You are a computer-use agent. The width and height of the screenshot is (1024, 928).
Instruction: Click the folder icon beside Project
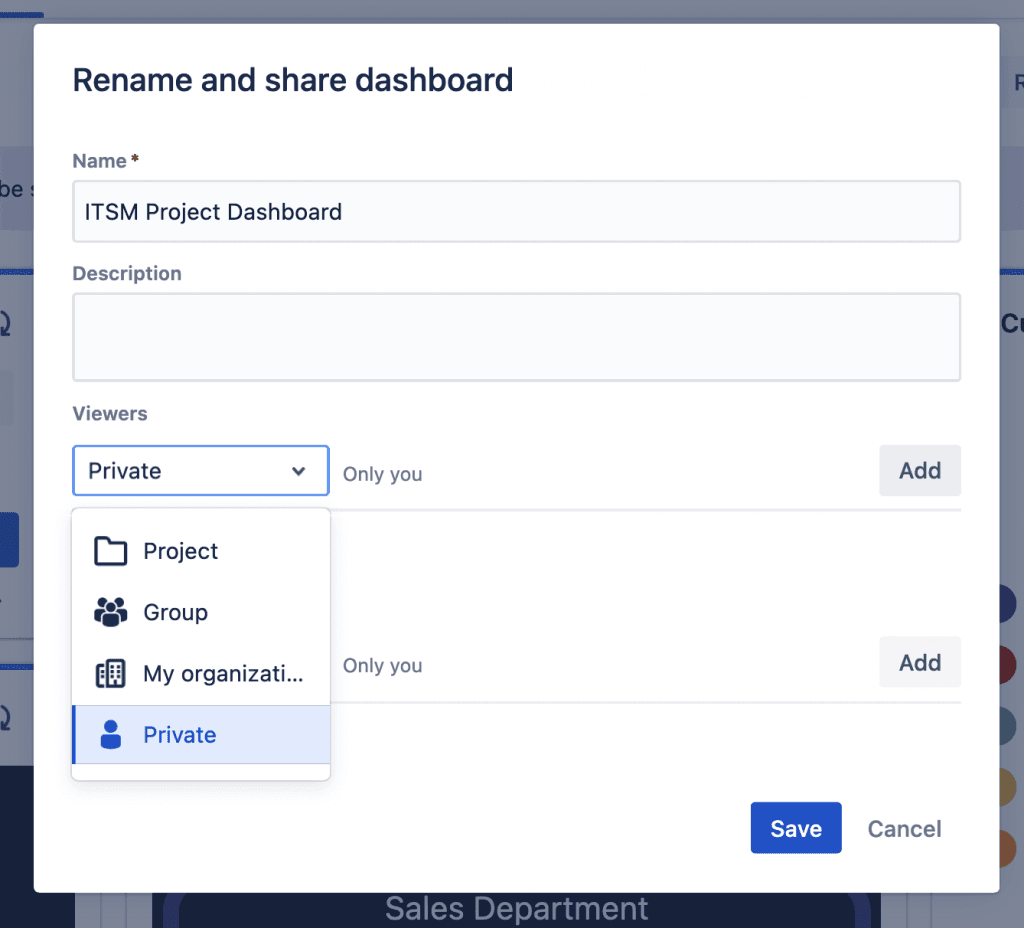point(110,551)
